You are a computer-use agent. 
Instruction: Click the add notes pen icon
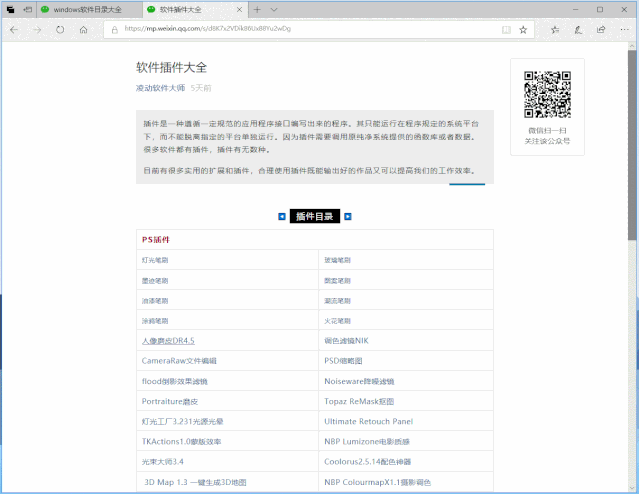[x=578, y=30]
